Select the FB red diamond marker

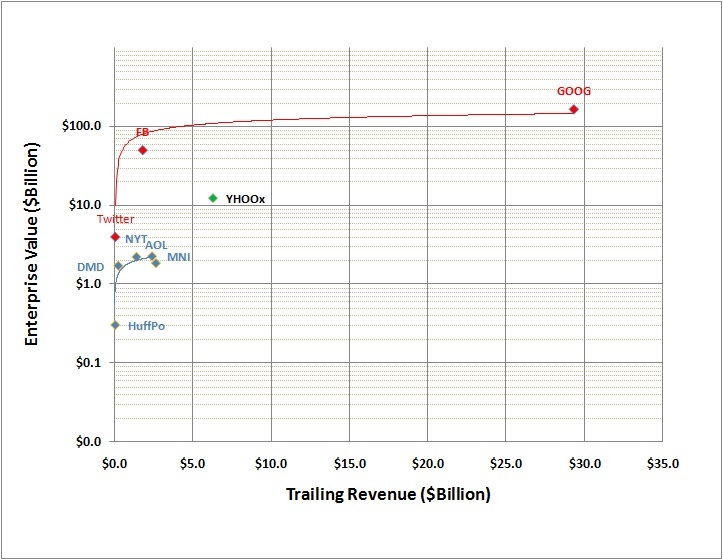click(142, 150)
